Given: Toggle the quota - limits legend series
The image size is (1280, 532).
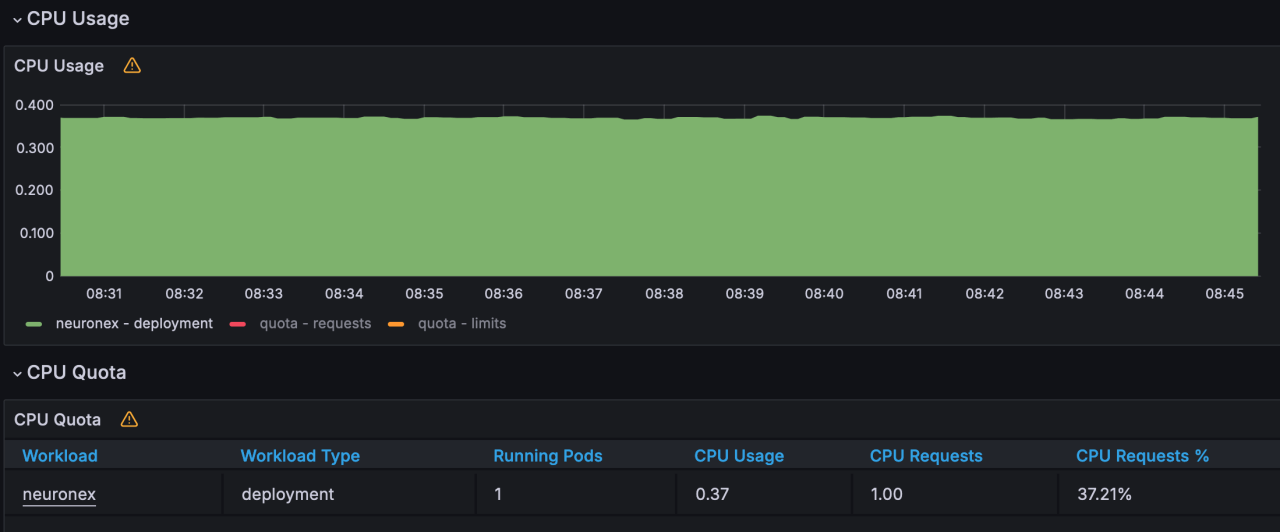Looking at the screenshot, I should point(461,324).
